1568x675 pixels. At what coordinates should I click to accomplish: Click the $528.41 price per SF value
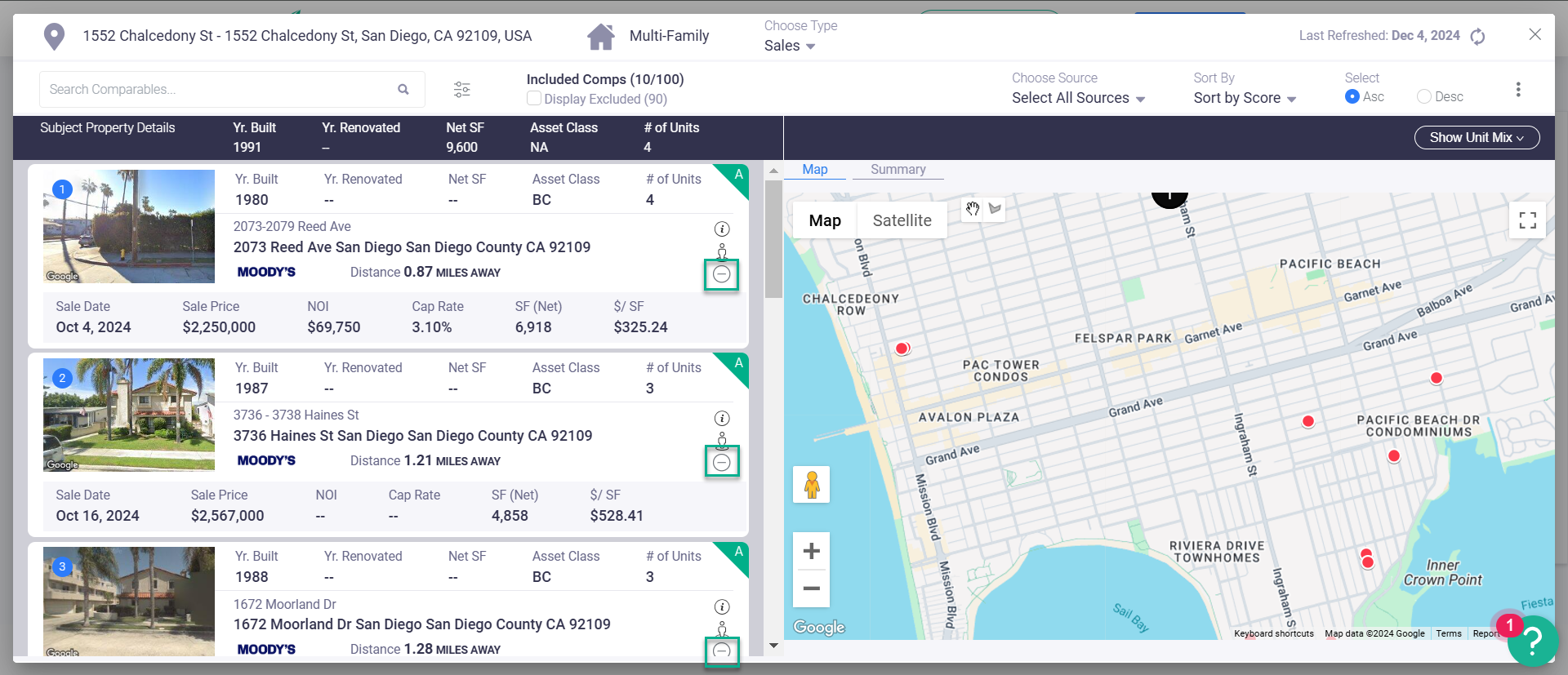617,516
